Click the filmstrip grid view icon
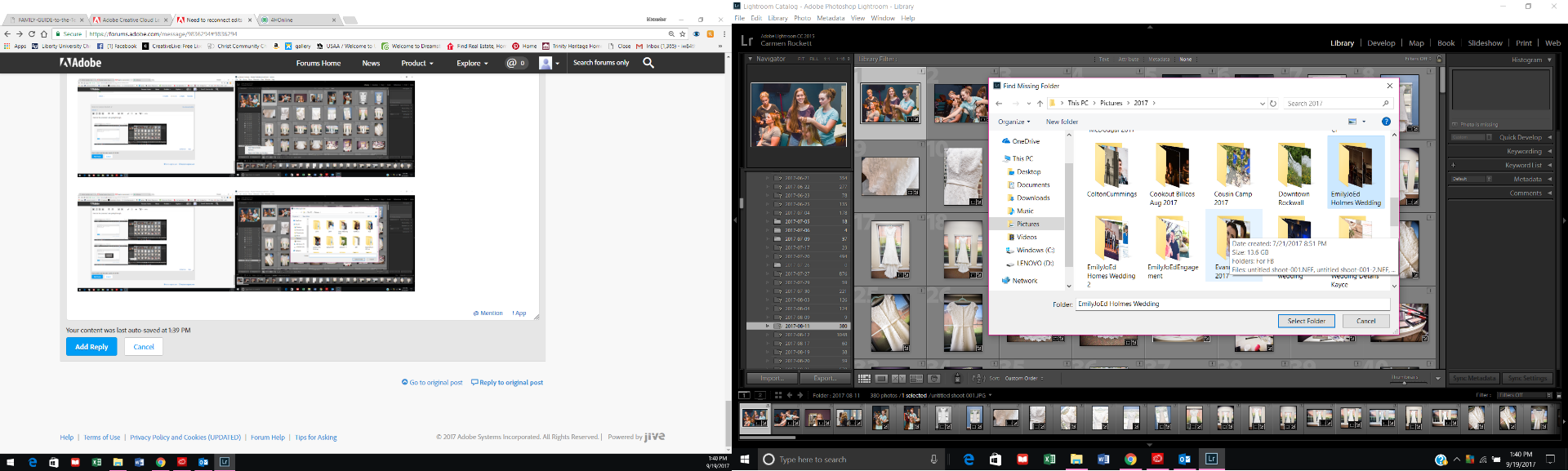Viewport: 1568px width, 471px height. point(778,395)
